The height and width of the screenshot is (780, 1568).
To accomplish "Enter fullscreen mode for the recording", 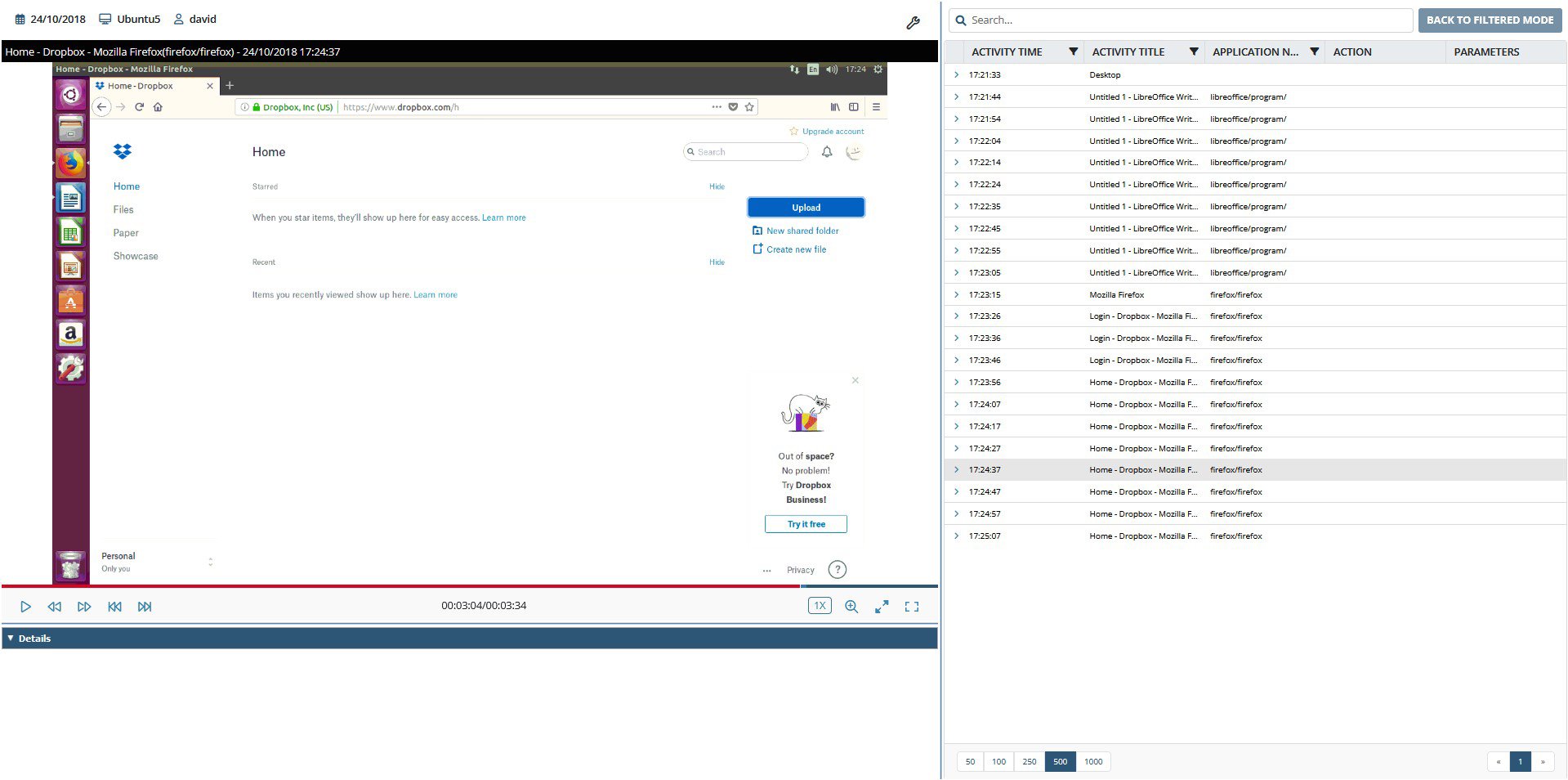I will 912,607.
